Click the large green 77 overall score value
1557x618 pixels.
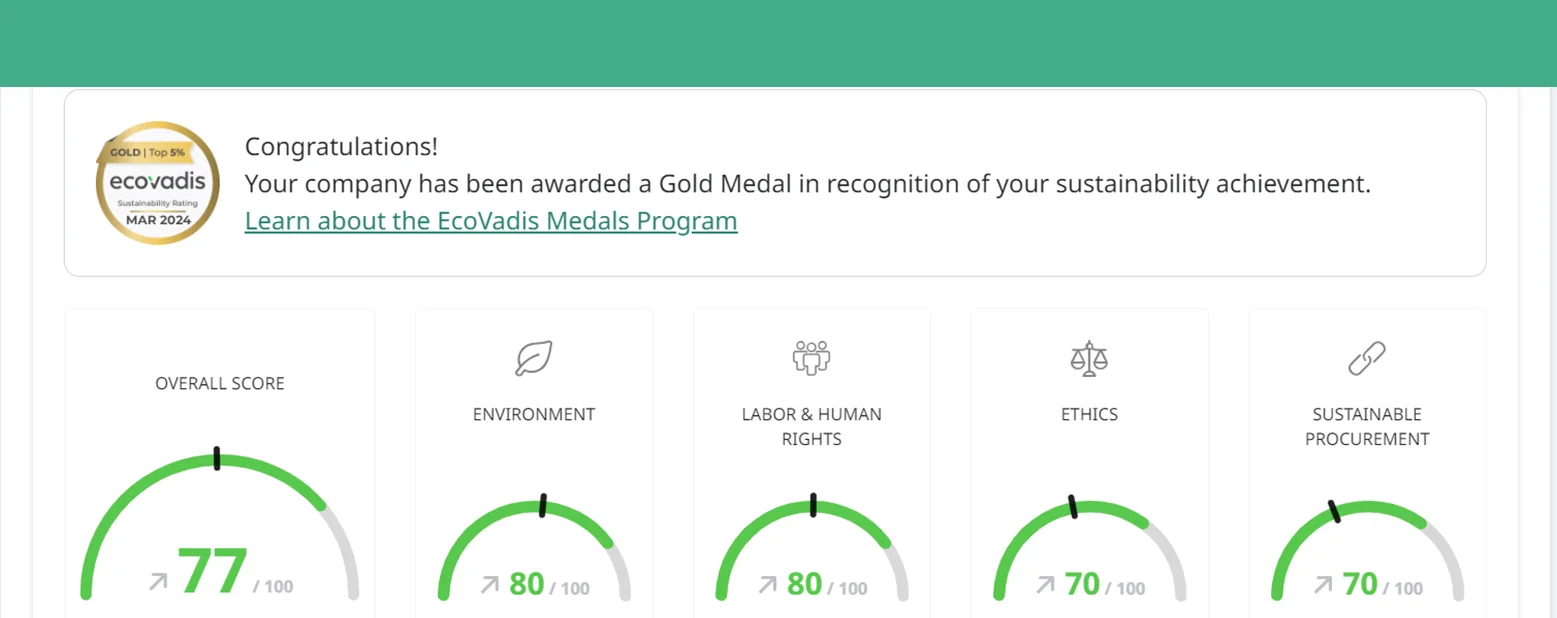click(x=212, y=572)
